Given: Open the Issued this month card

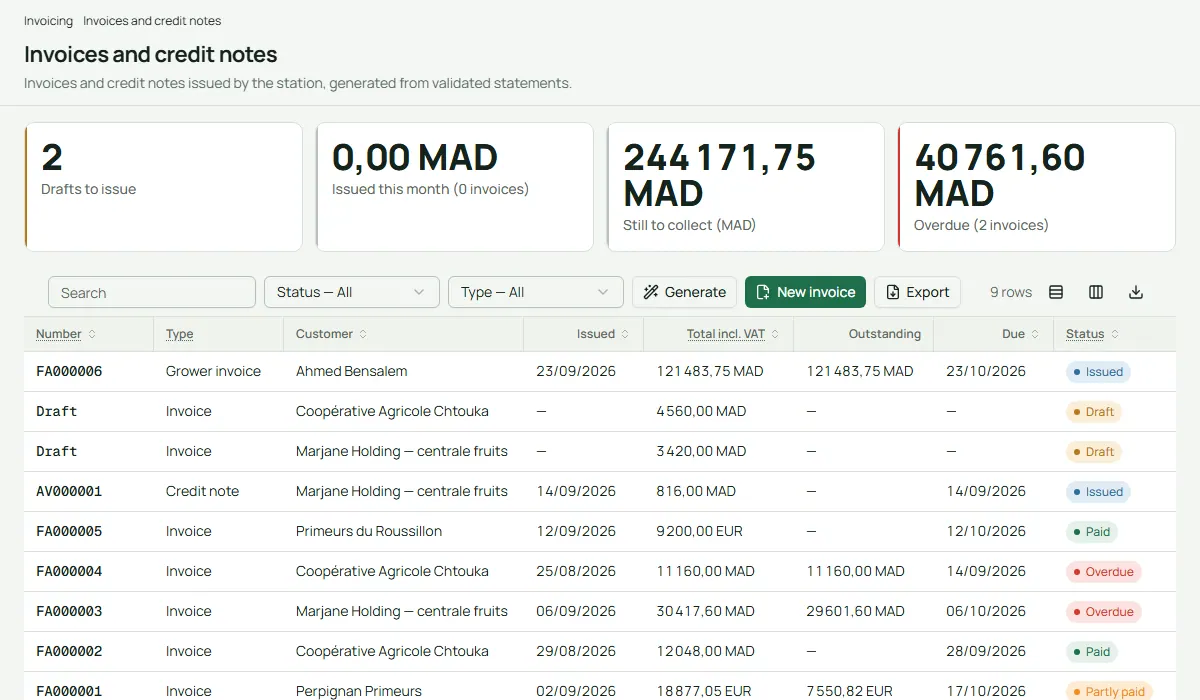Looking at the screenshot, I should (x=455, y=187).
